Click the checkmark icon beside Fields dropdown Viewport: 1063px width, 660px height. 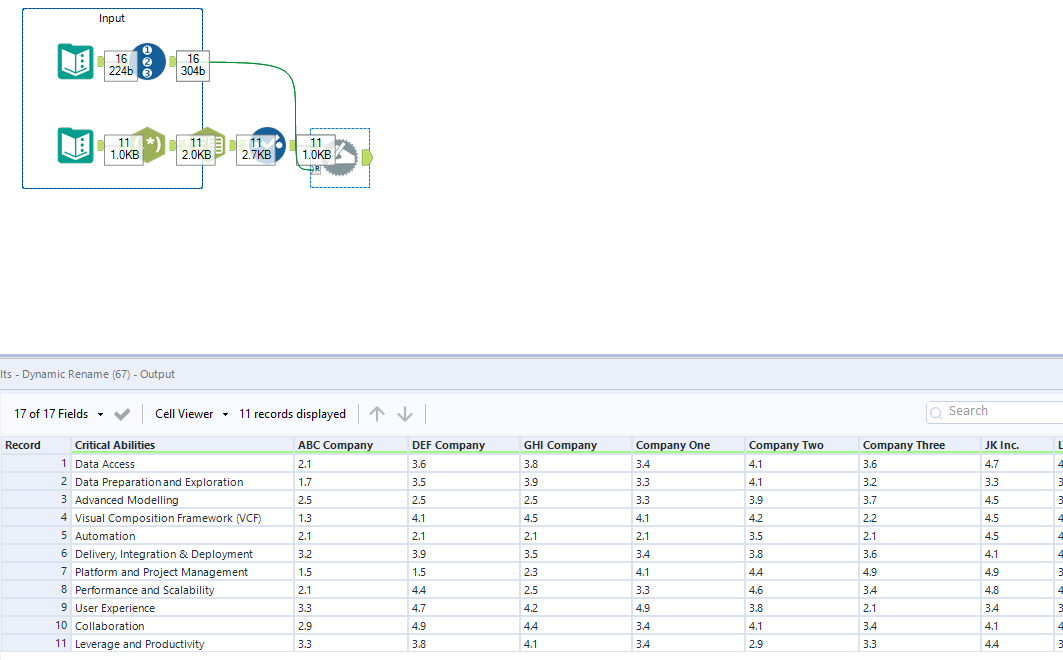pos(123,413)
